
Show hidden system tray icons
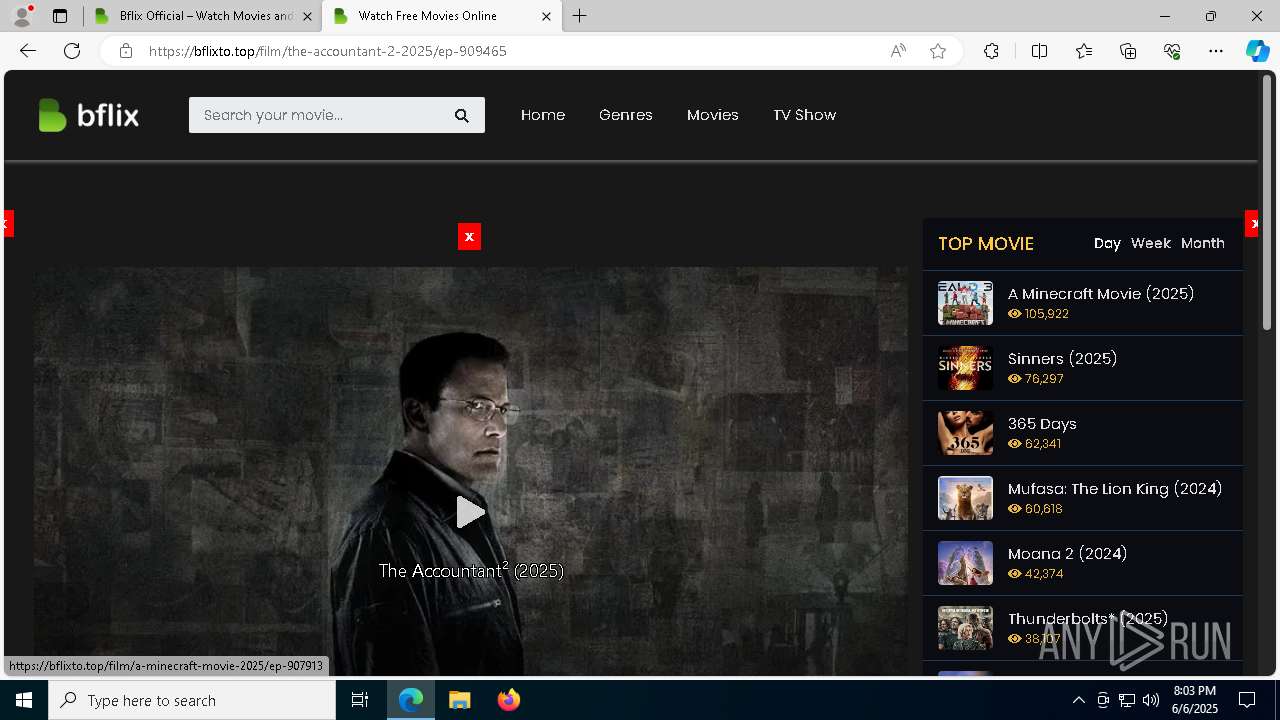point(1078,700)
